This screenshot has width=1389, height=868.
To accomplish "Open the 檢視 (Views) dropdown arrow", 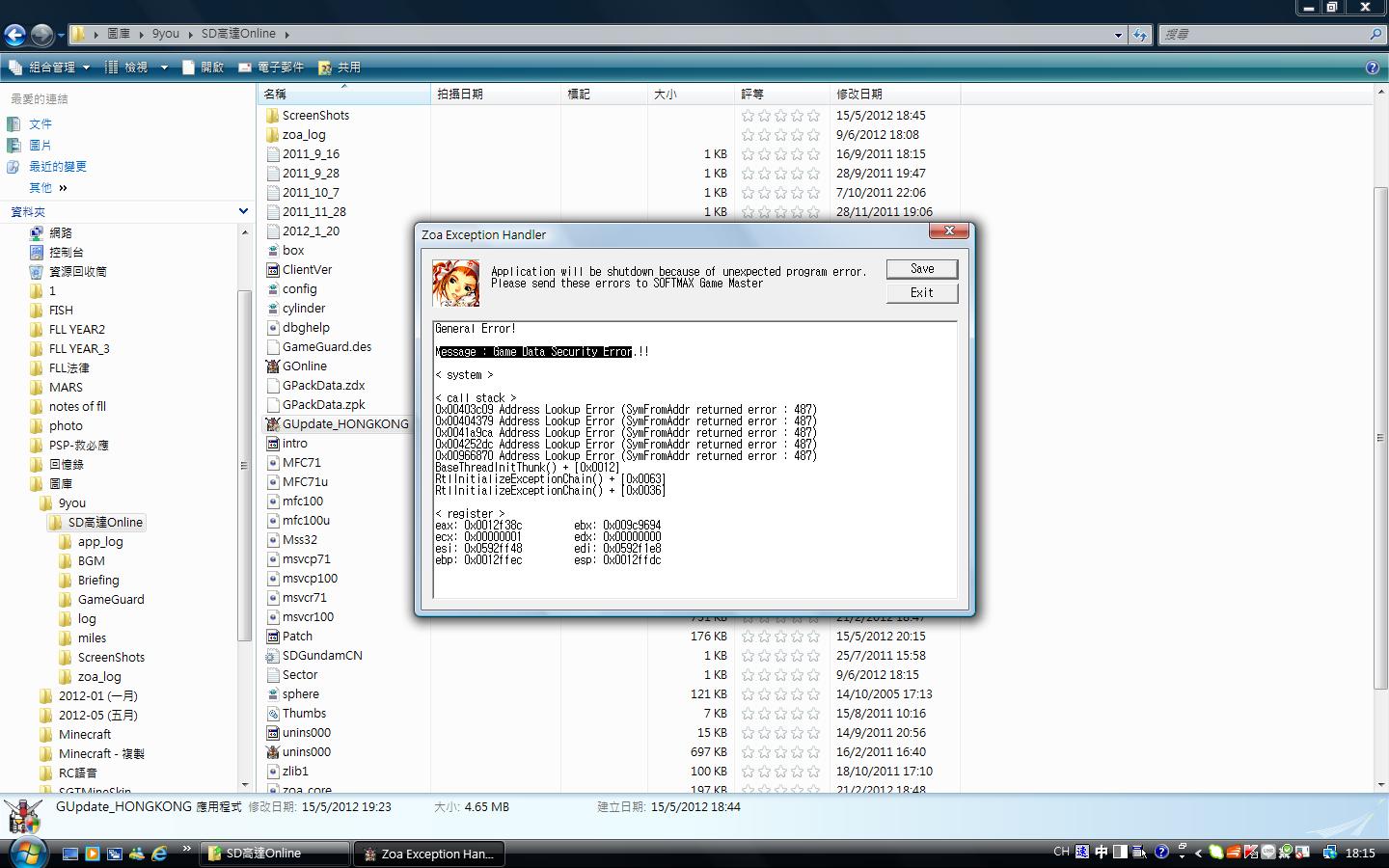I will [x=164, y=68].
